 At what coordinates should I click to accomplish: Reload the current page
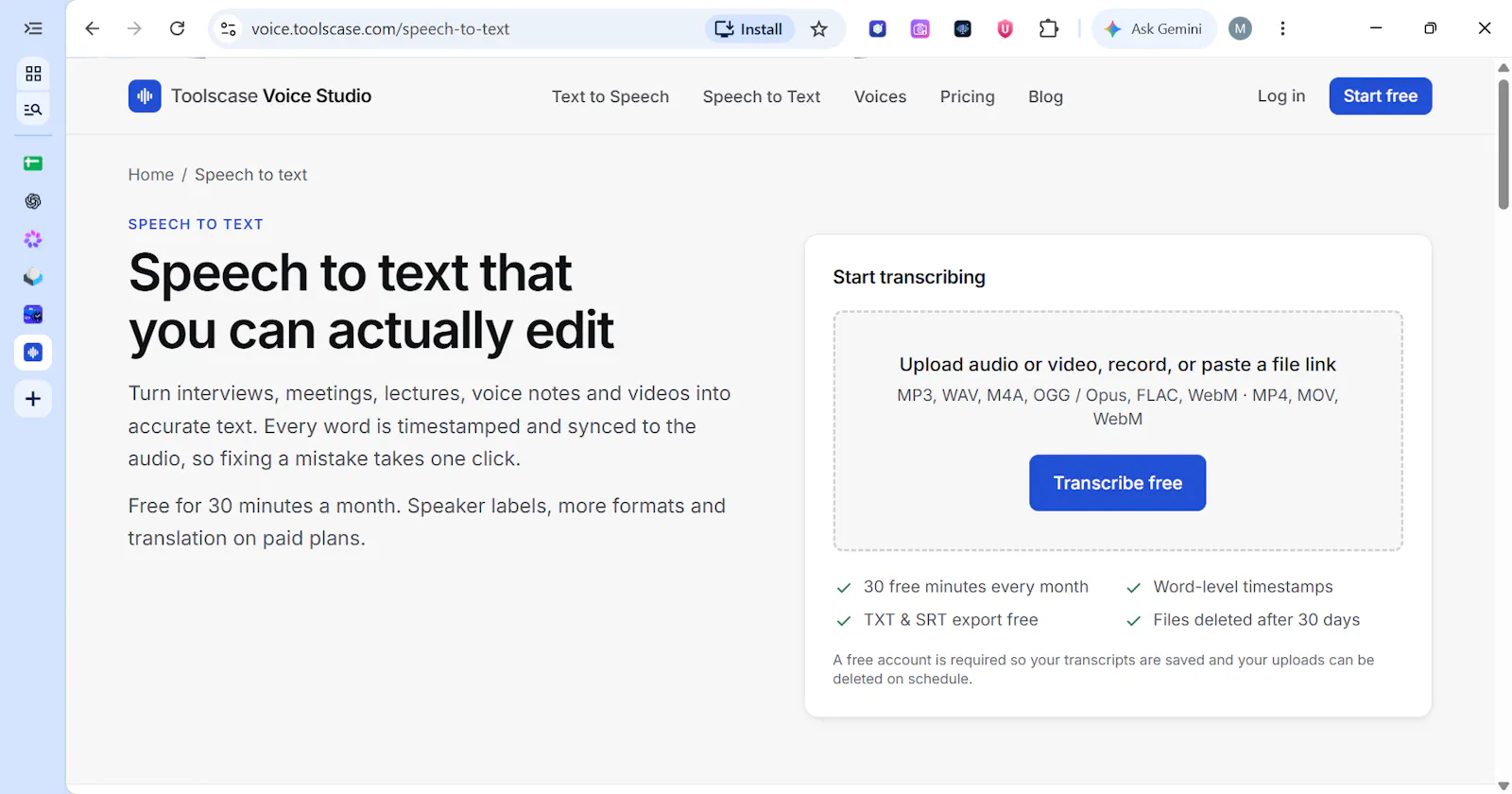pos(177,28)
